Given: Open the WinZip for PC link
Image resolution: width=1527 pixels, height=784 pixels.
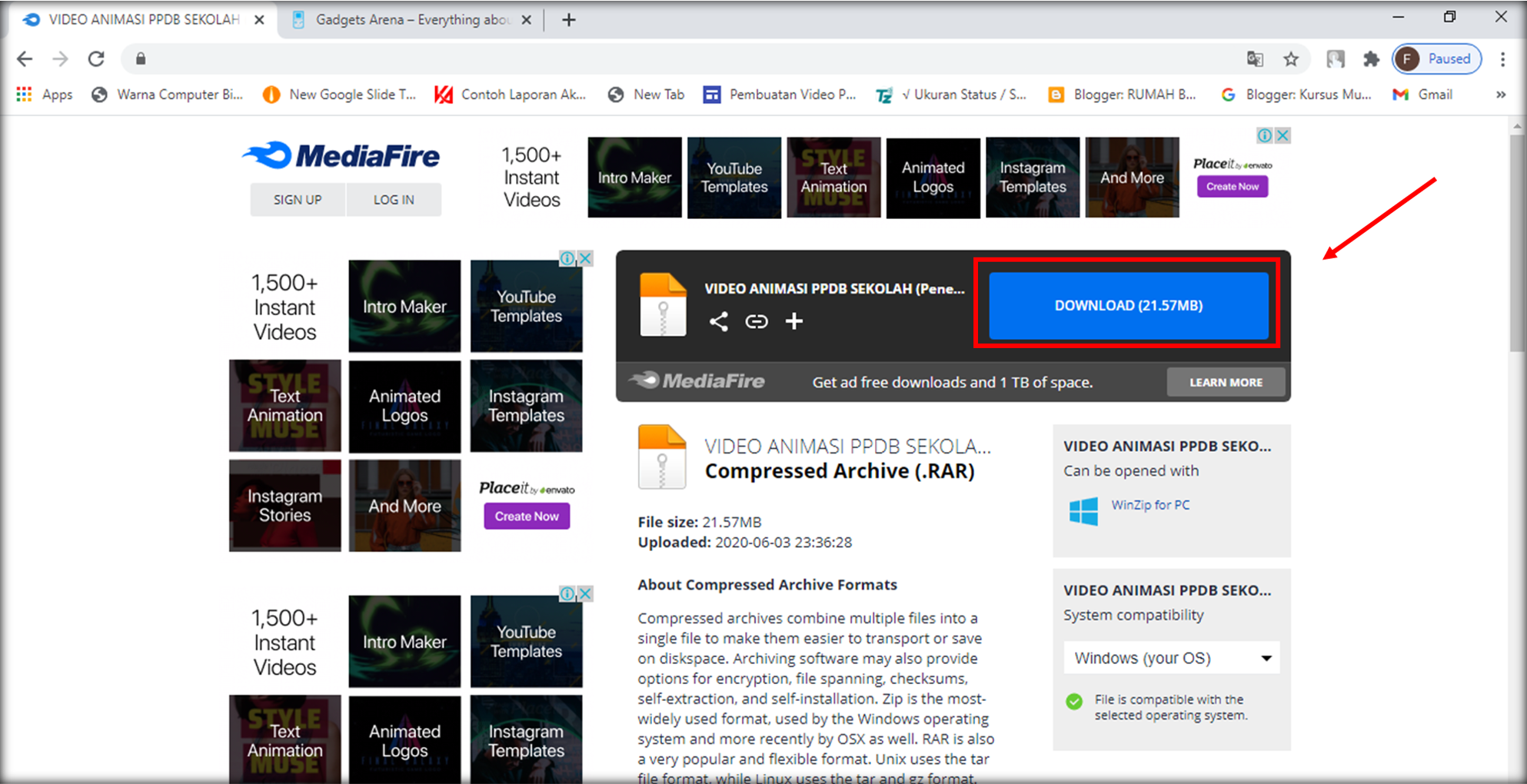Looking at the screenshot, I should [1149, 505].
